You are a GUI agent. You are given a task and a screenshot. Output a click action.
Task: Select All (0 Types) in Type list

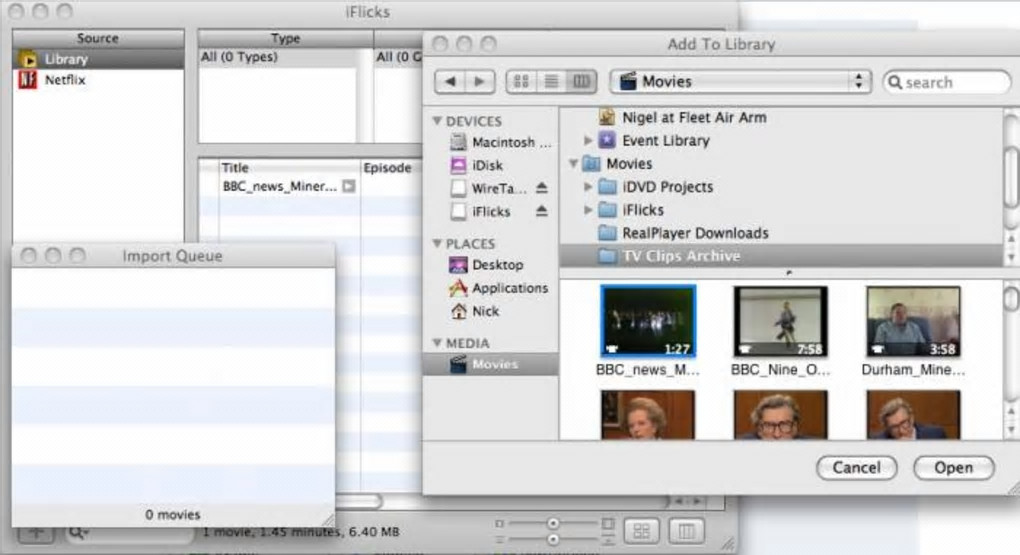pos(278,57)
